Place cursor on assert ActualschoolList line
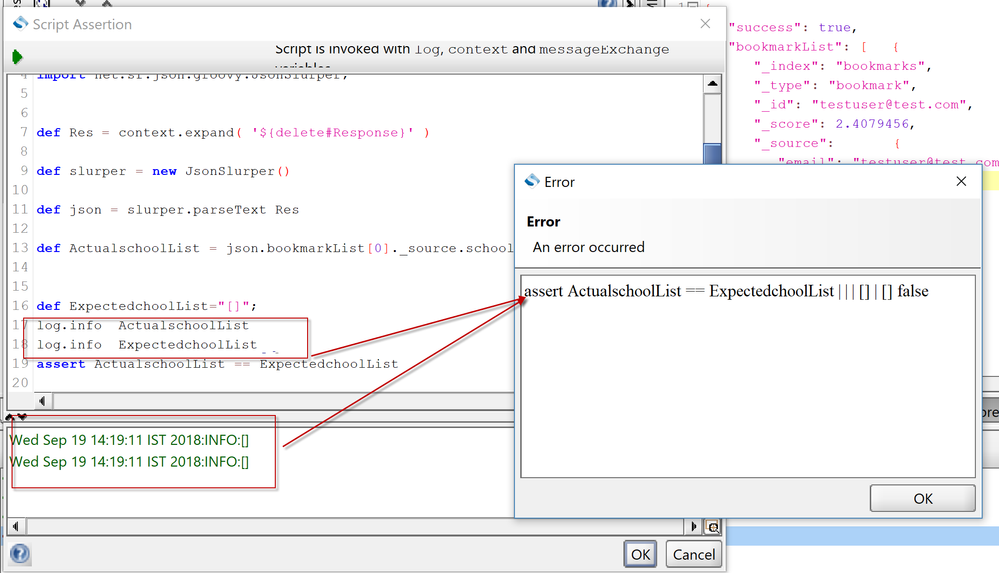The image size is (999, 573). (x=216, y=364)
